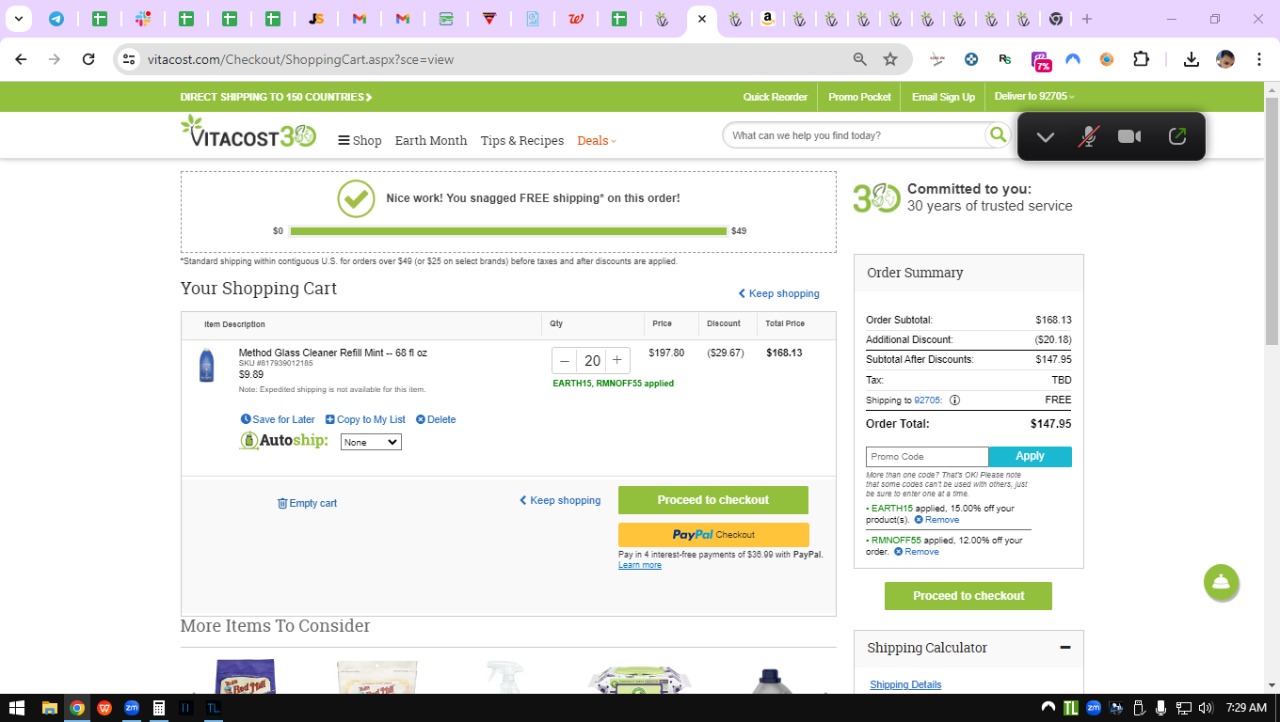Open a new browser tab
Screen dimensions: 1280x722
[1087, 19]
